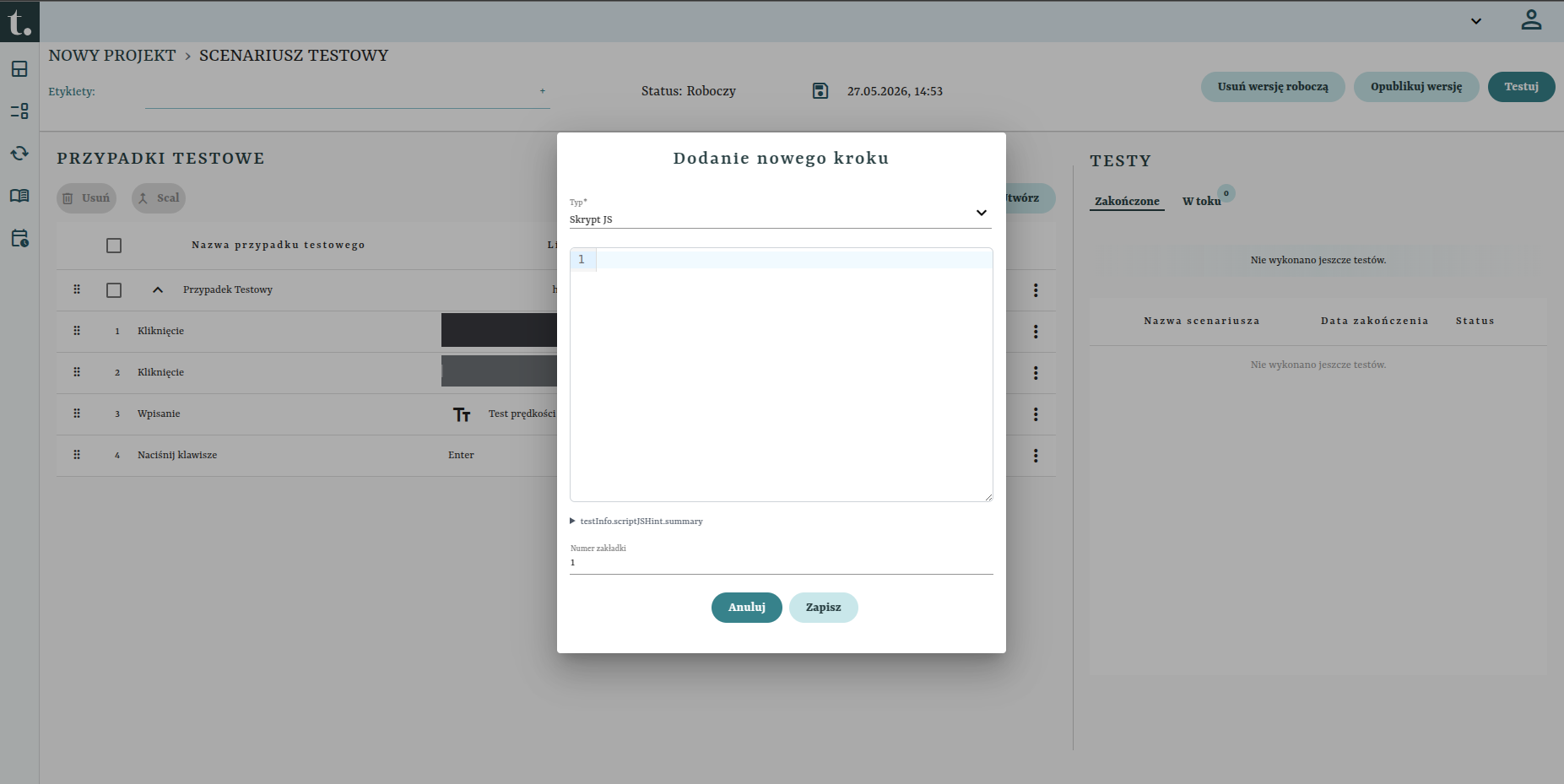Click the t. application logo

tap(19, 21)
